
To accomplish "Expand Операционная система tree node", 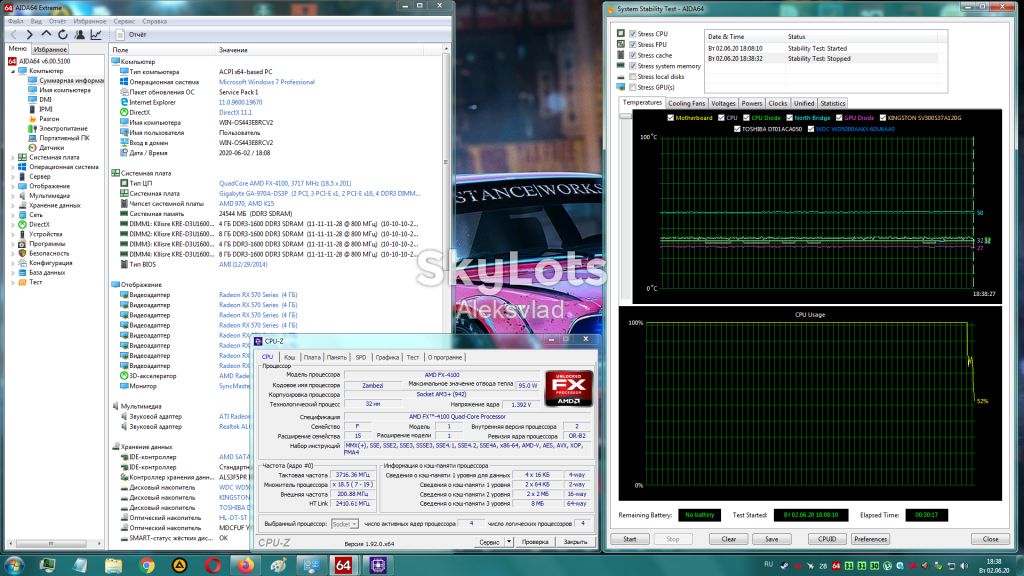I will 13,167.
